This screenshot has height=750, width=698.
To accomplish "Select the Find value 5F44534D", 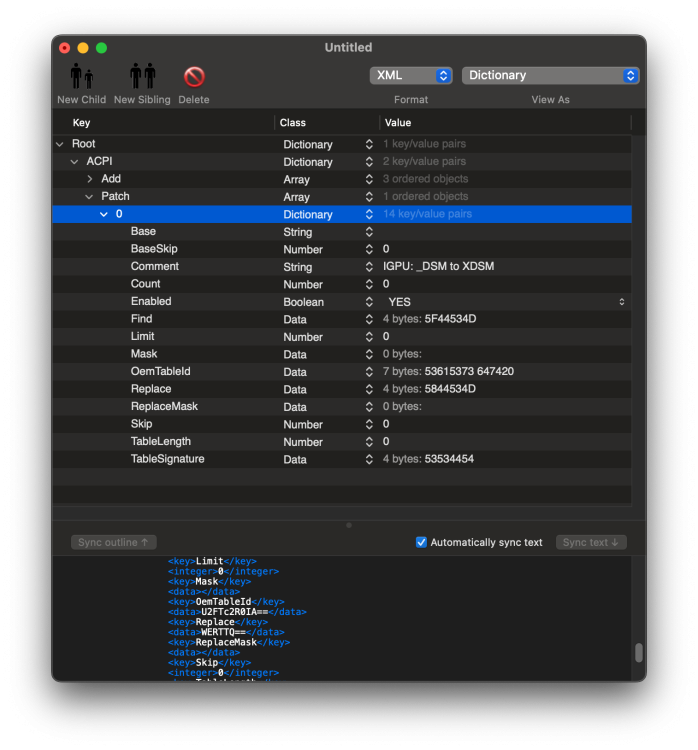I will tap(450, 319).
